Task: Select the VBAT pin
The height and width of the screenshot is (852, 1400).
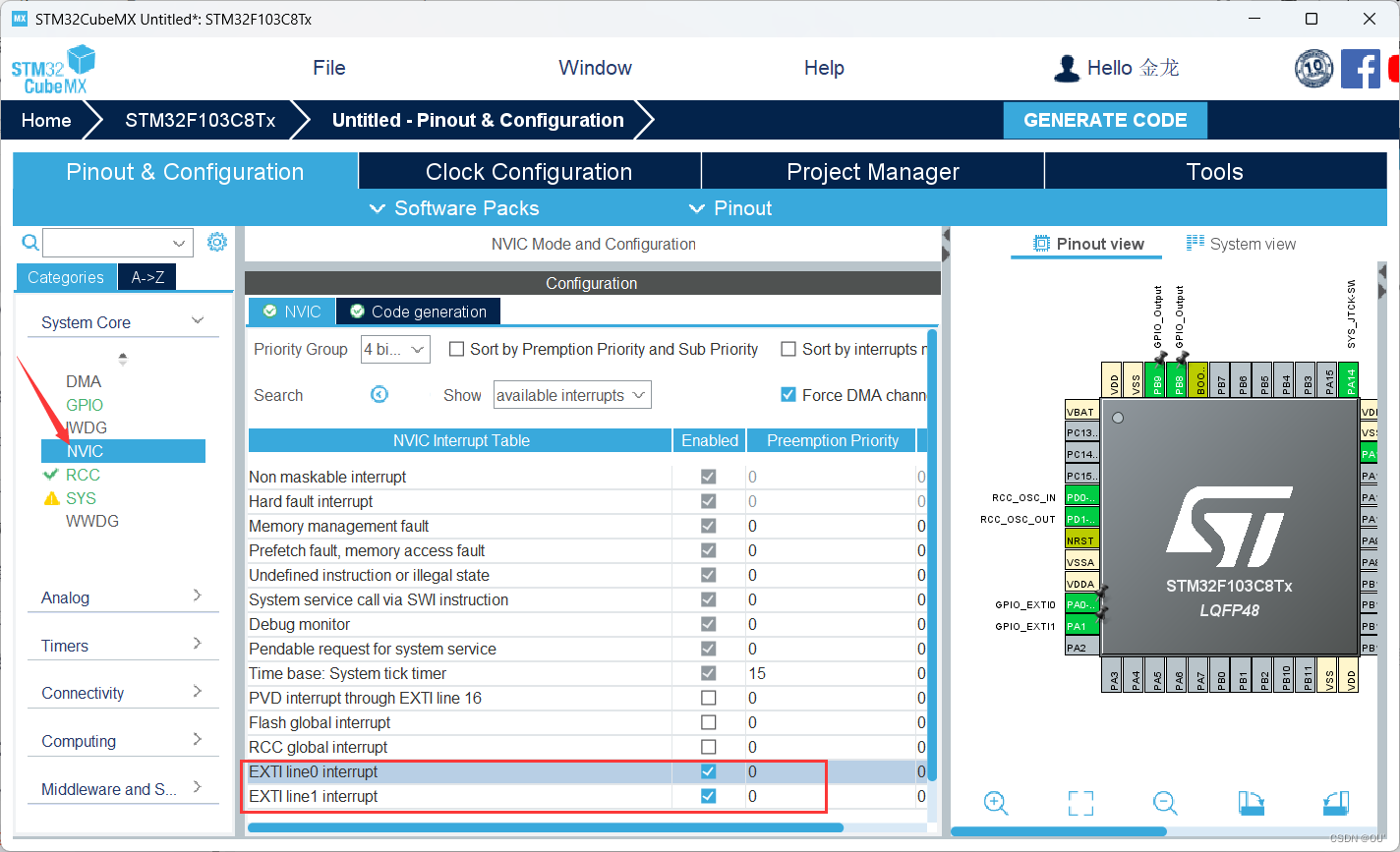Action: (1081, 411)
